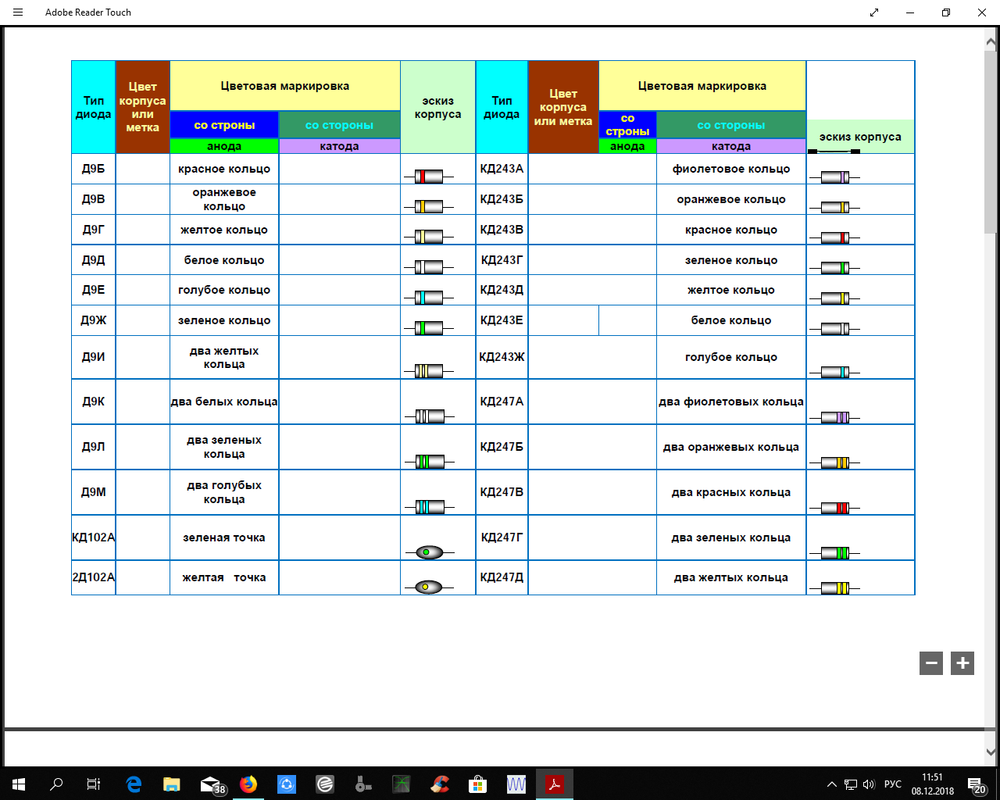Launch Microsoft Edge from the taskbar

pos(133,784)
